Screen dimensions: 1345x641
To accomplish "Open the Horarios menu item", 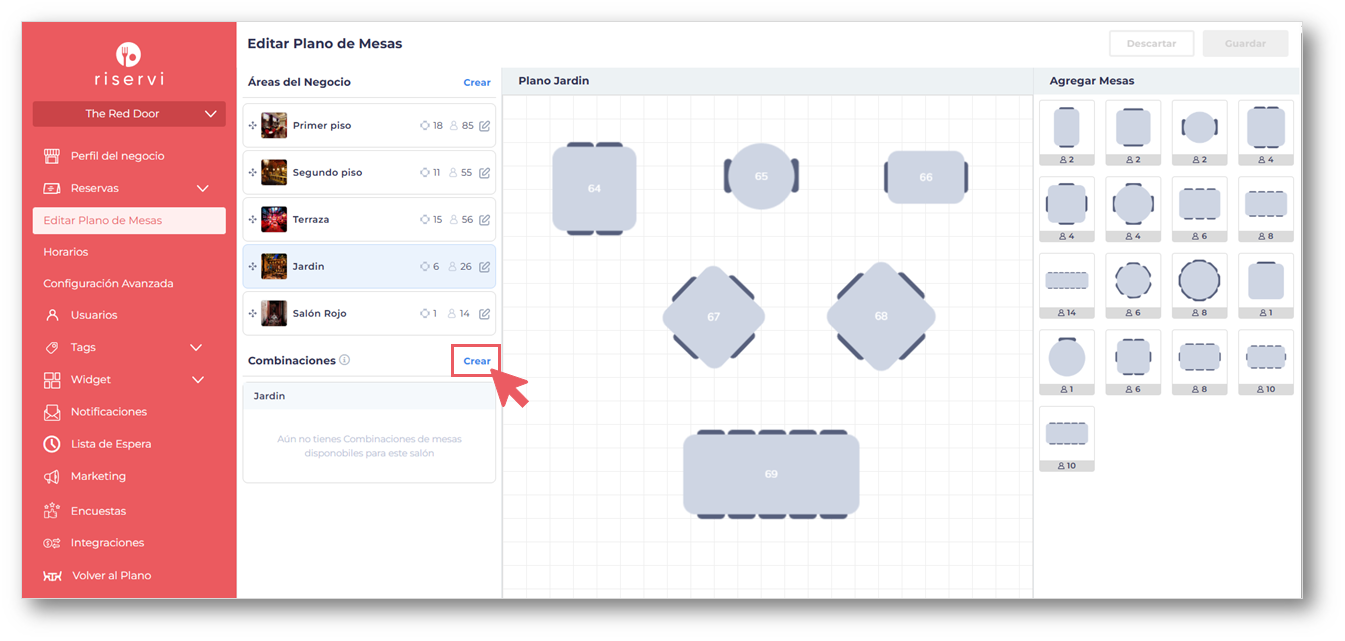I will [66, 252].
